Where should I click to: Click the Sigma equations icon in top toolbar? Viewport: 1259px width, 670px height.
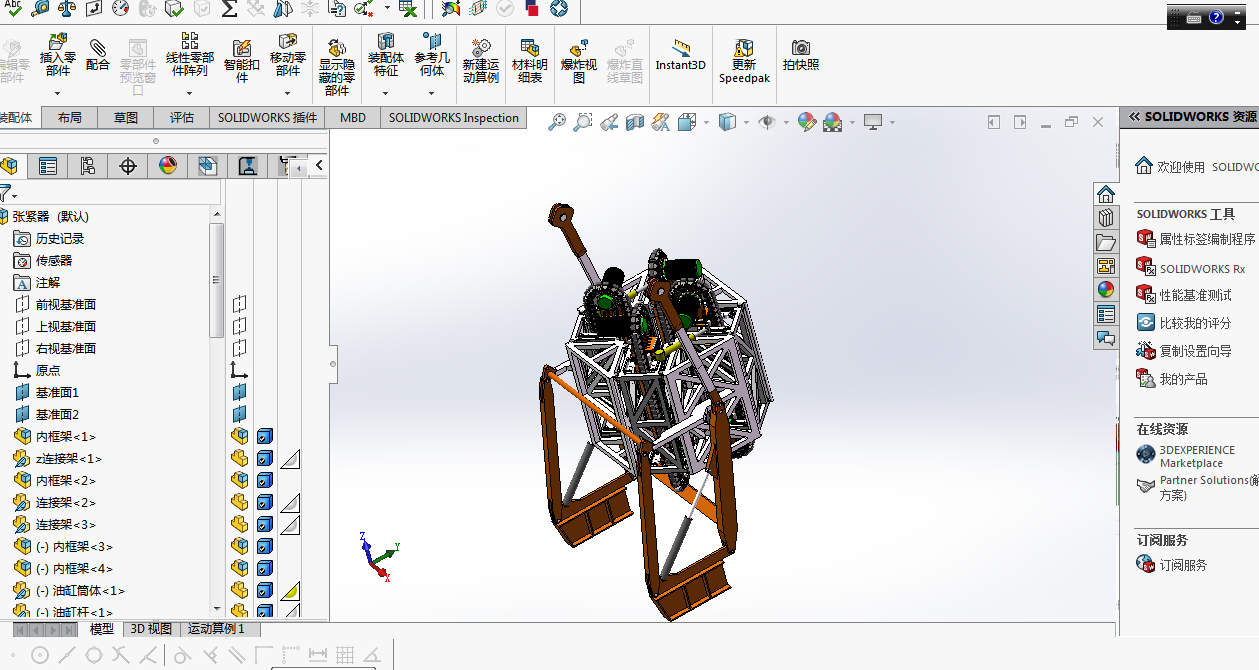click(x=229, y=8)
